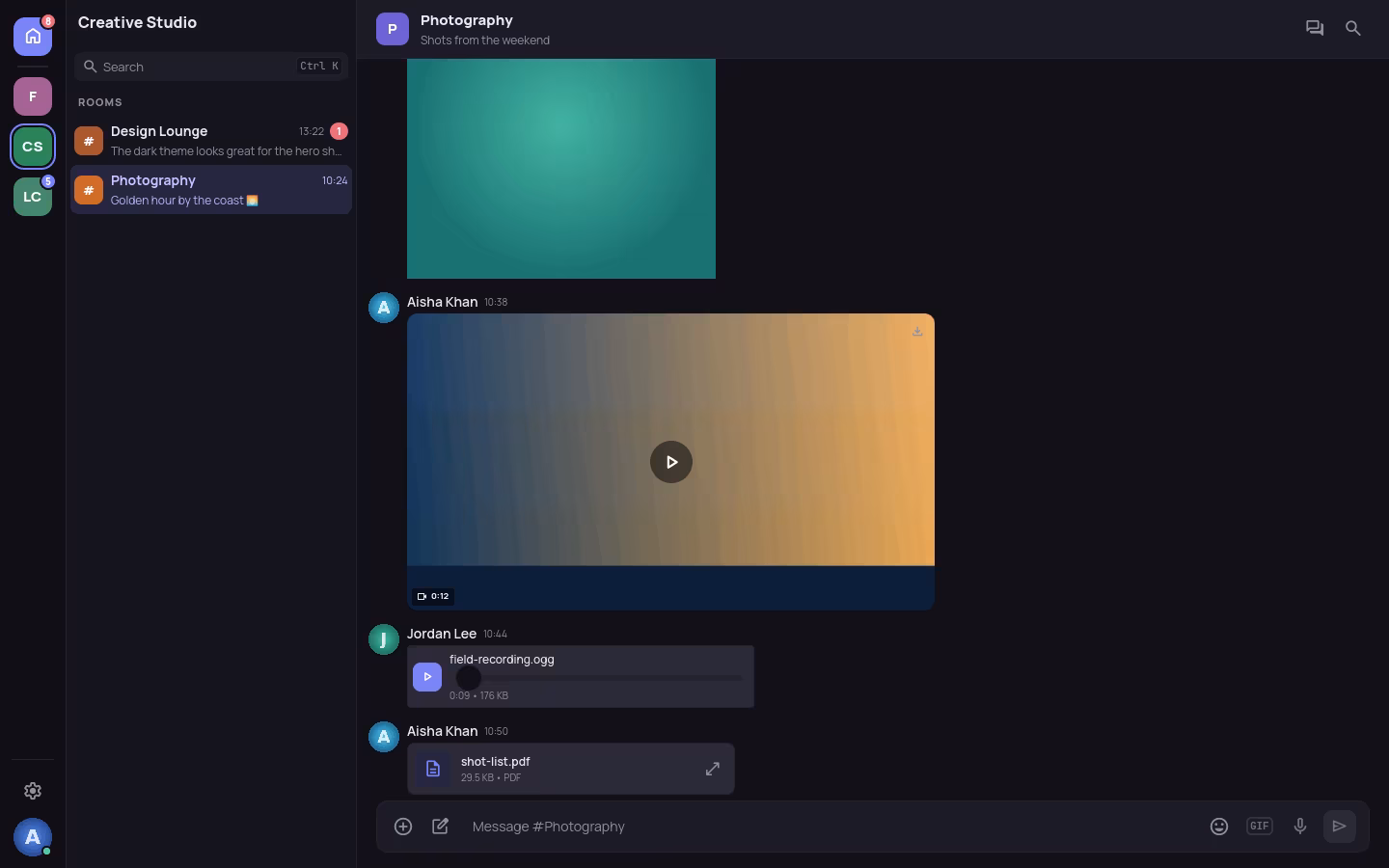Click Jordan Lee's J avatar
1389x868 pixels.
[x=384, y=639]
